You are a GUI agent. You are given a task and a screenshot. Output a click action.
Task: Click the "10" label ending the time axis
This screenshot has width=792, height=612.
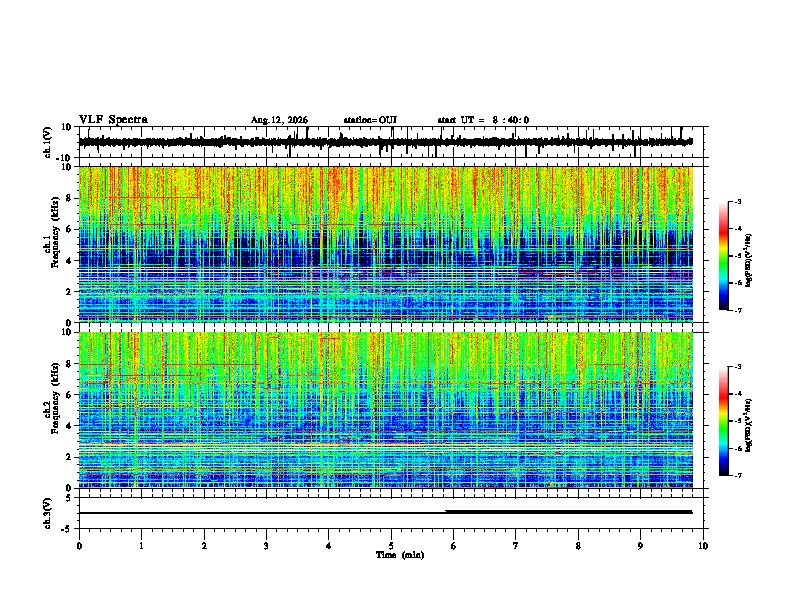(x=703, y=546)
